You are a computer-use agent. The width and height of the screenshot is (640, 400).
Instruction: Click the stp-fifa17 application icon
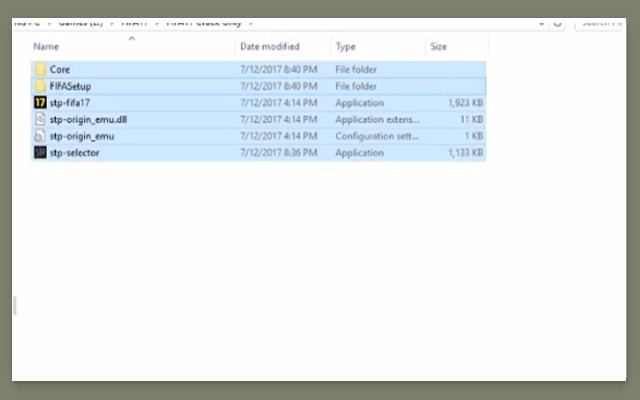click(40, 102)
